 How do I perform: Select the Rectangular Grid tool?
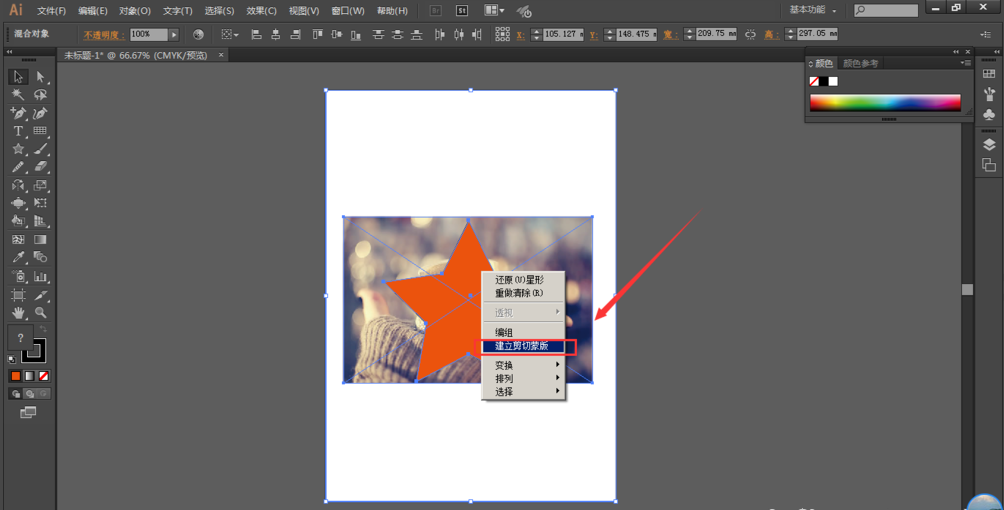40,131
